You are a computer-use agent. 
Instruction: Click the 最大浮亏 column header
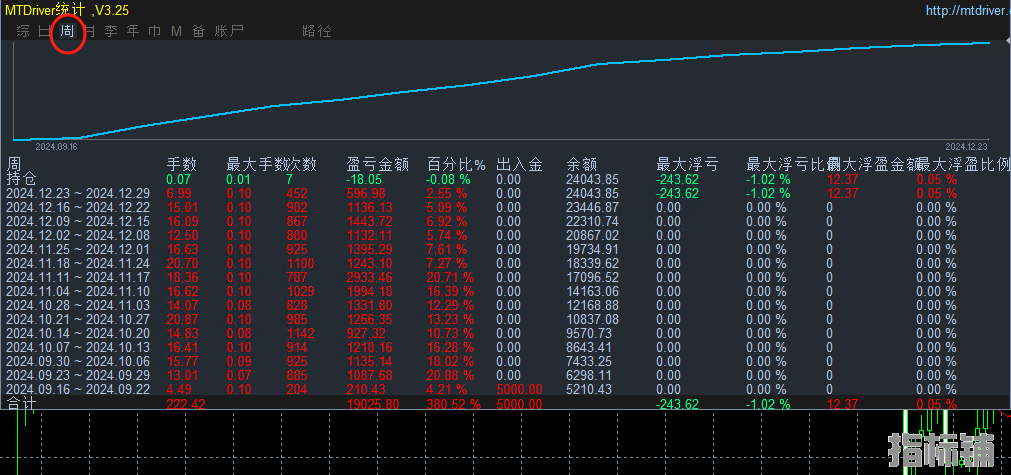tap(687, 164)
